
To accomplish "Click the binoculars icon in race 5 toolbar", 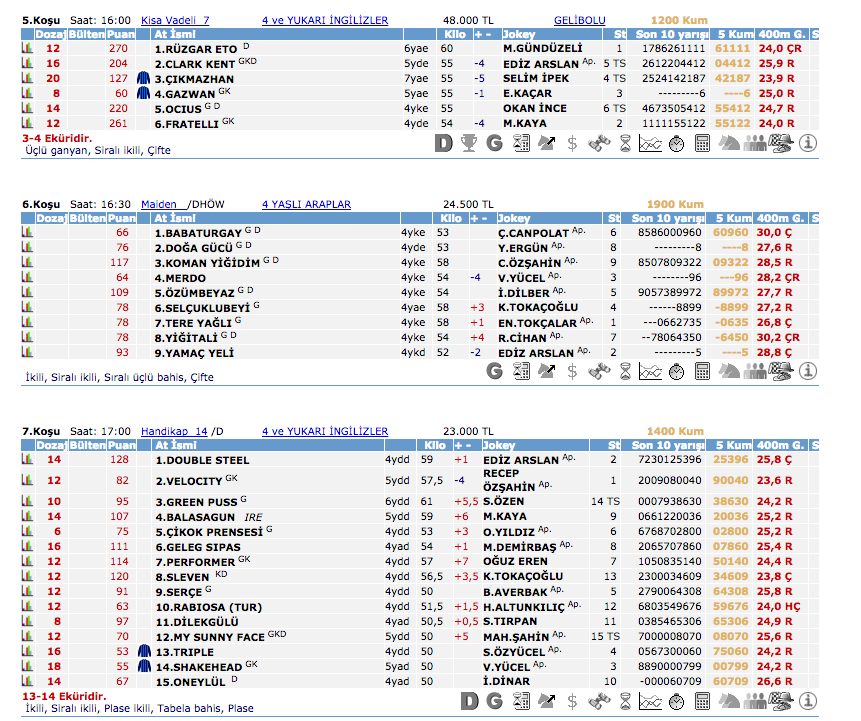I will pos(598,143).
